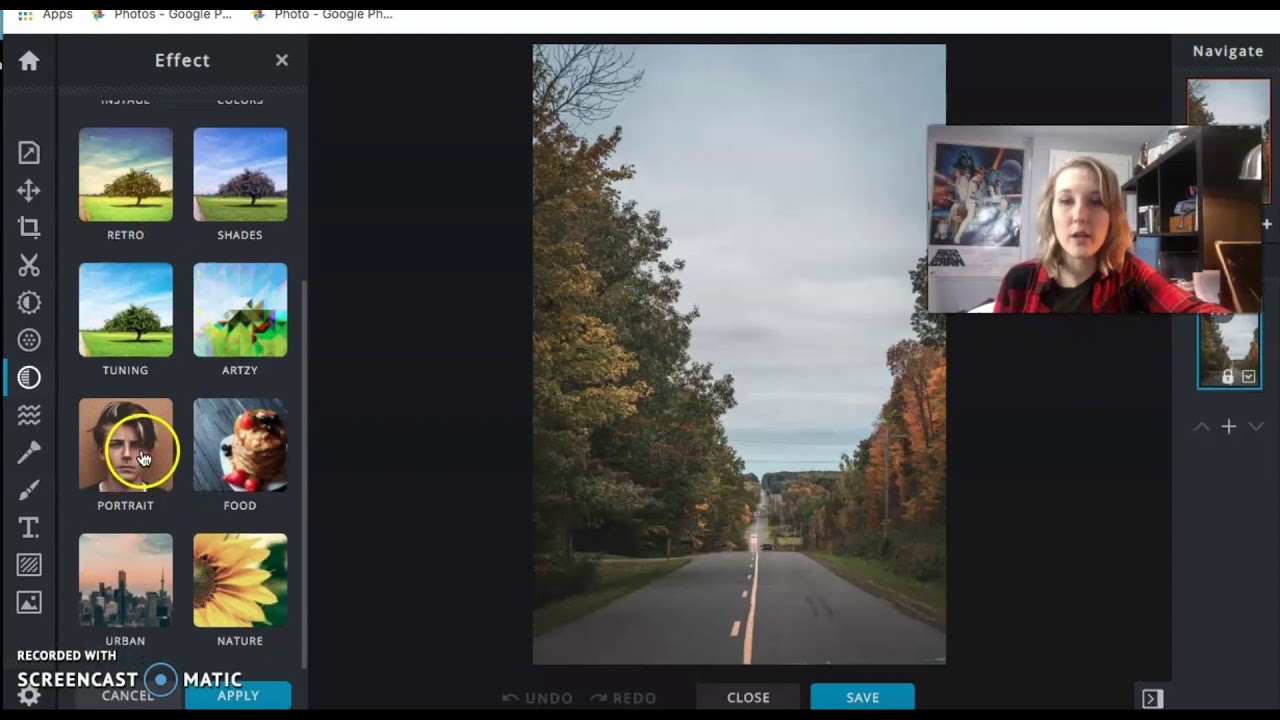Click the road photo canvas

(x=738, y=354)
